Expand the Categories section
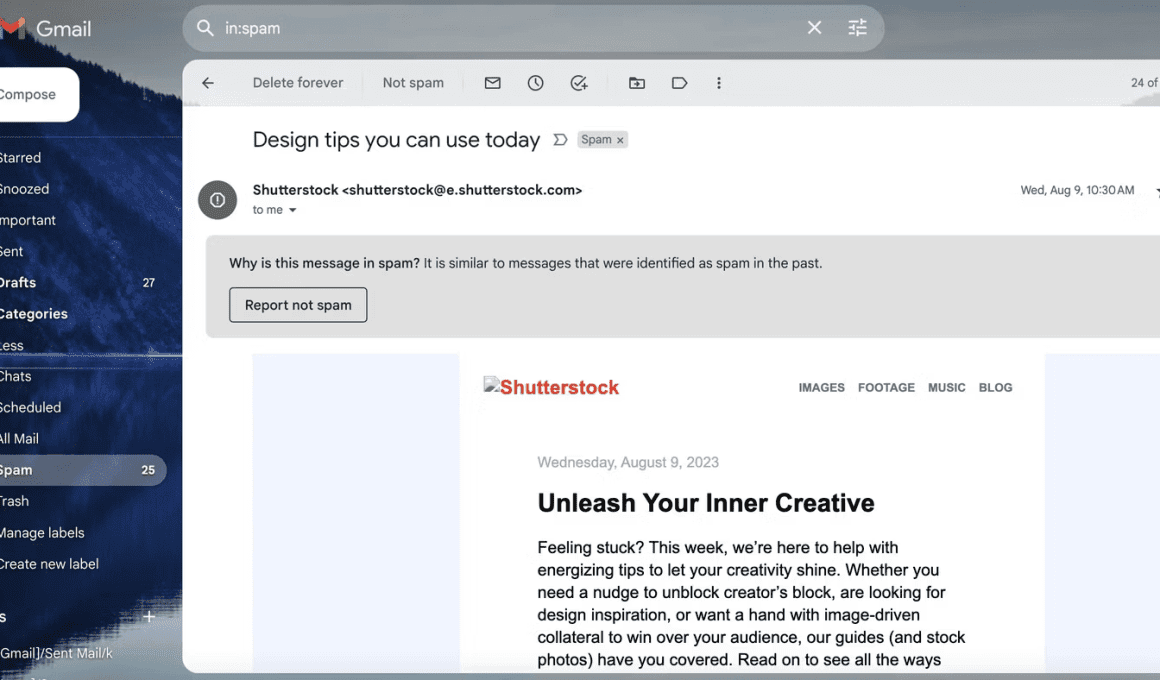This screenshot has width=1160, height=680. pos(33,314)
